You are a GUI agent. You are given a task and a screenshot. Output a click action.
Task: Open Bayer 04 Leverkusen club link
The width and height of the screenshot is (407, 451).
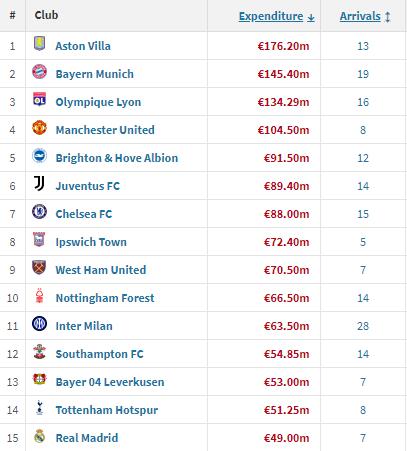[x=110, y=382]
